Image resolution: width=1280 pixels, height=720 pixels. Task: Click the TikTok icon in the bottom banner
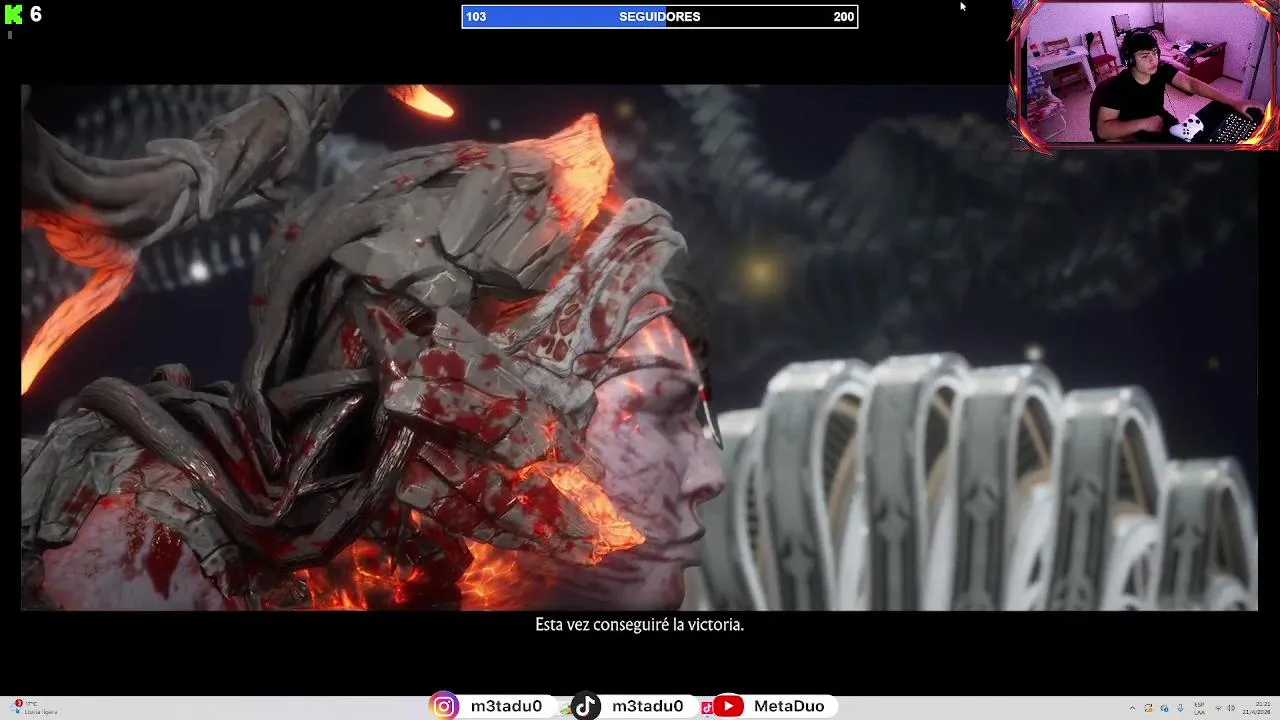586,706
